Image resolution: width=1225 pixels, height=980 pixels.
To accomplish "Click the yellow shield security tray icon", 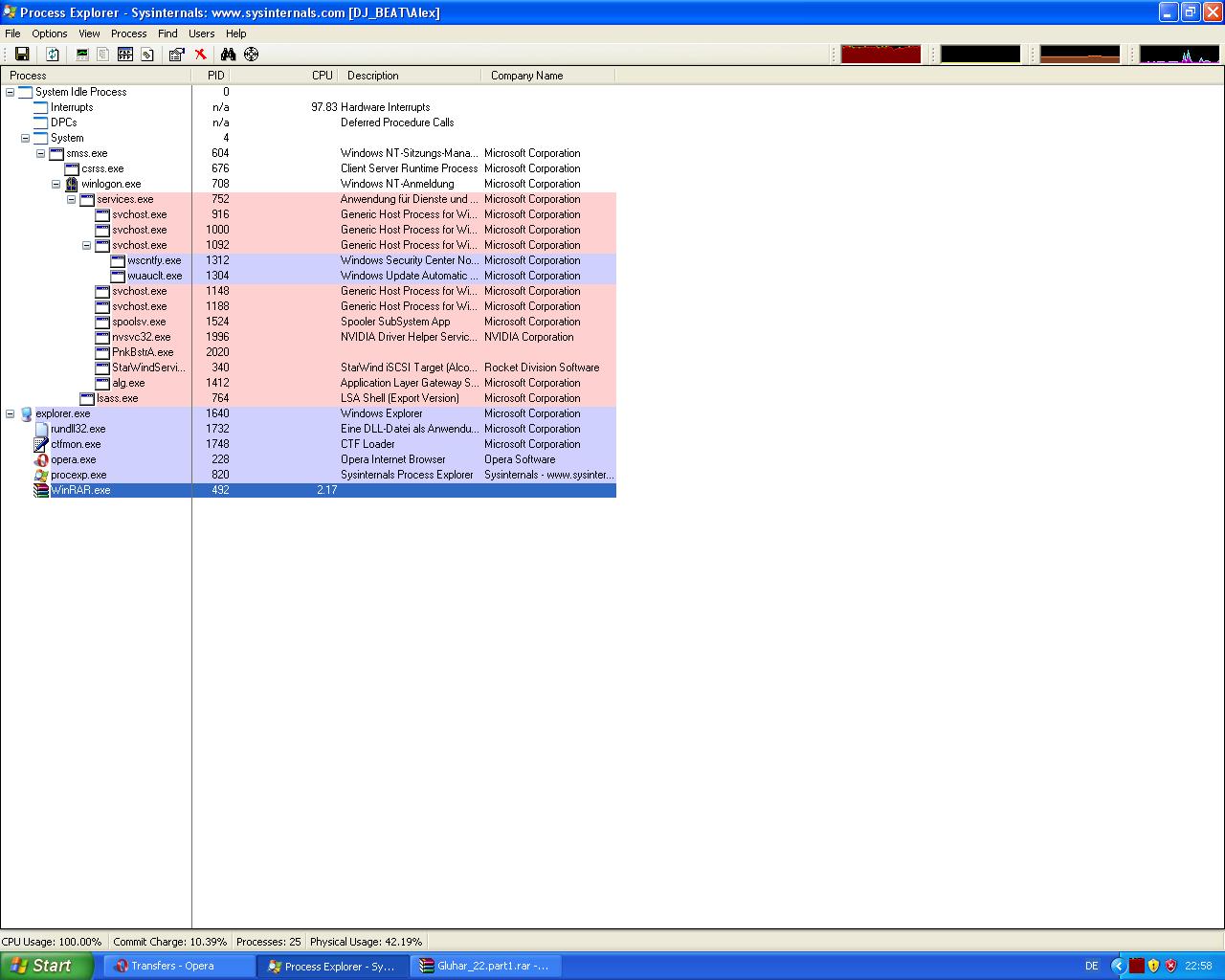I will pos(1153,966).
